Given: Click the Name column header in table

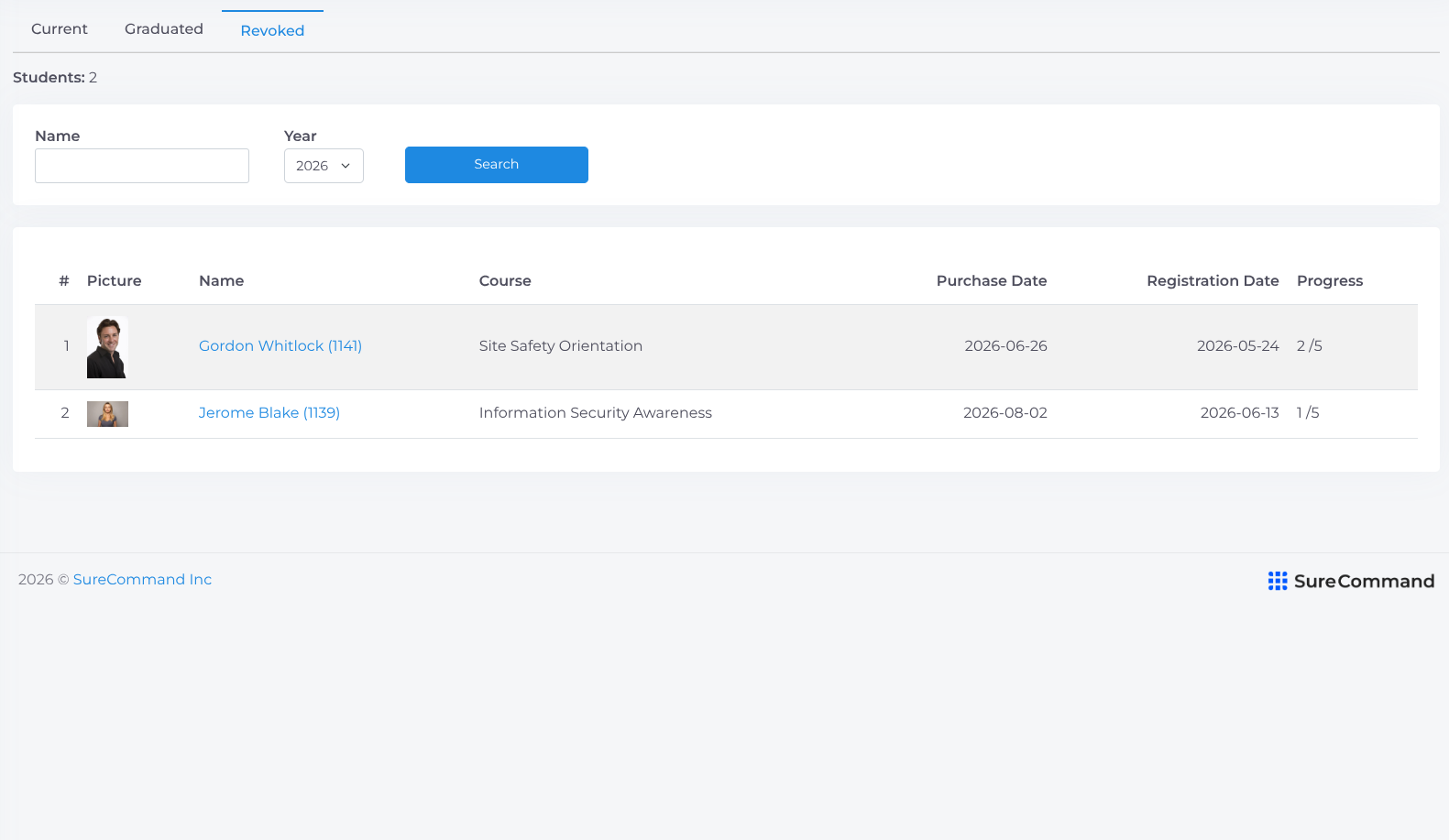Looking at the screenshot, I should (222, 281).
